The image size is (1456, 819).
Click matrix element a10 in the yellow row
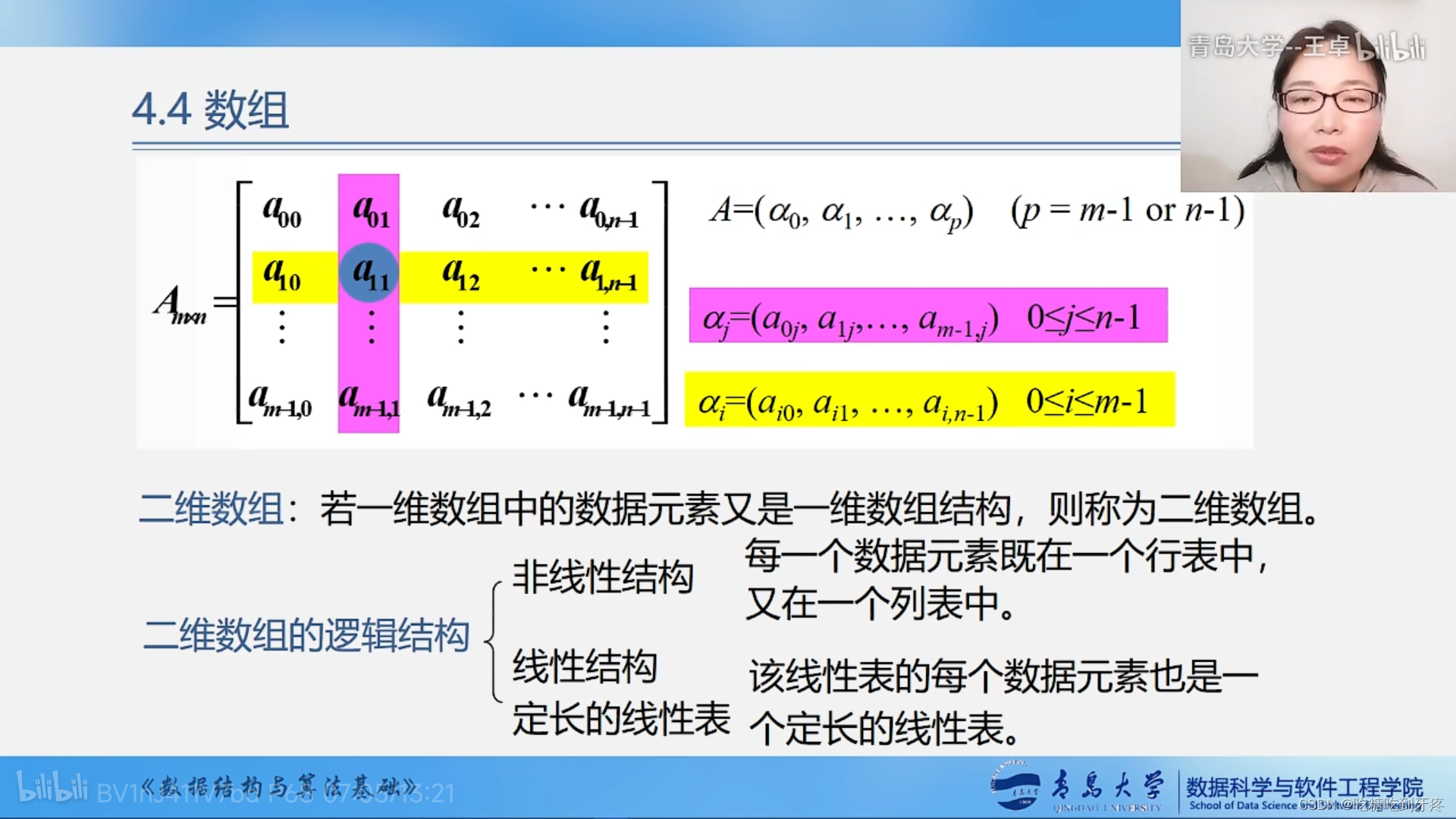tap(281, 275)
